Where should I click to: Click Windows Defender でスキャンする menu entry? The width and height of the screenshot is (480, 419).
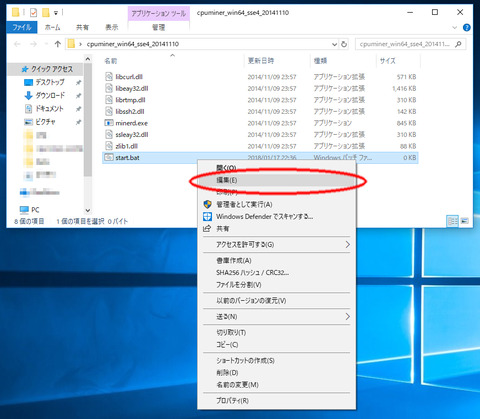277,217
